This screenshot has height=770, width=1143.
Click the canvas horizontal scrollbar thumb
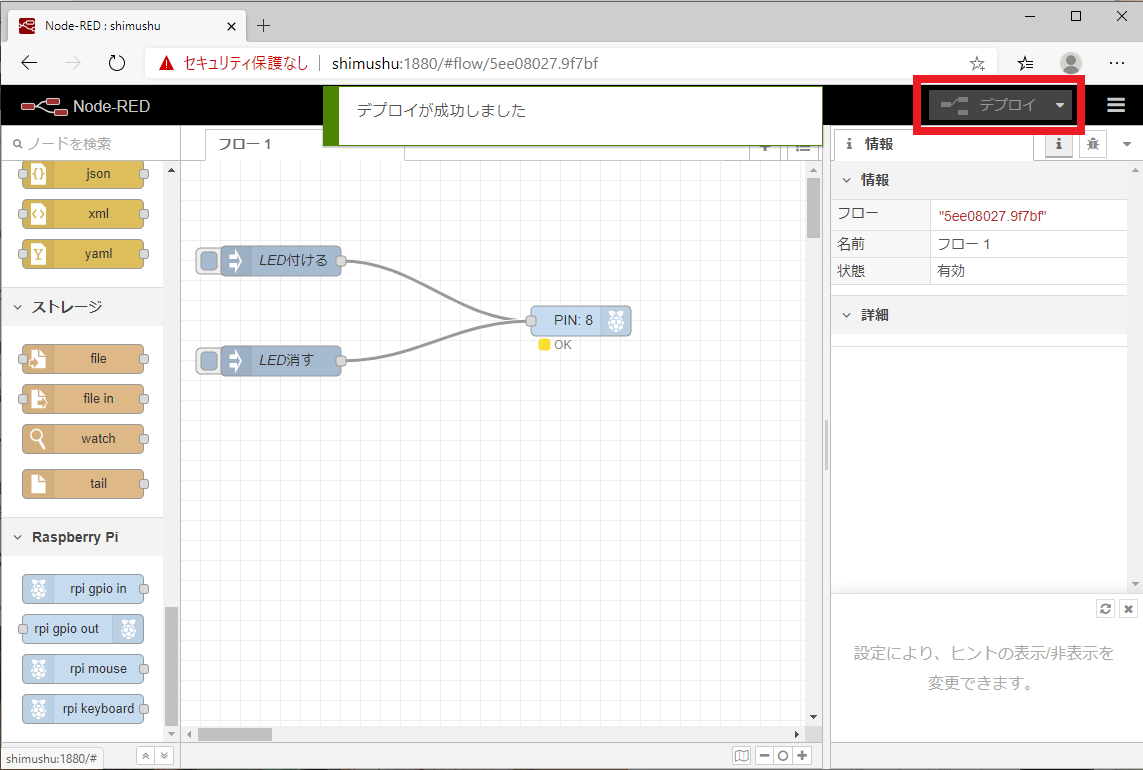(235, 734)
